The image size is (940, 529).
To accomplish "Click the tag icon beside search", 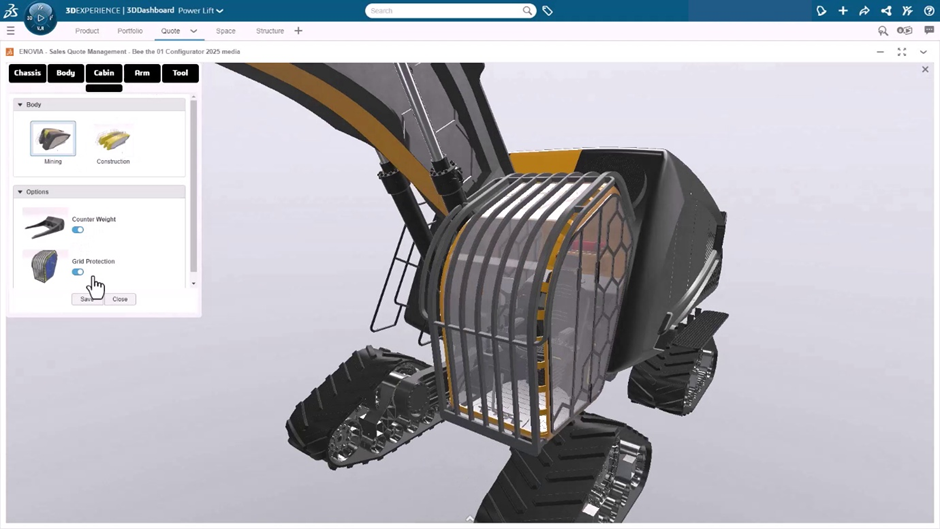I will click(x=548, y=11).
